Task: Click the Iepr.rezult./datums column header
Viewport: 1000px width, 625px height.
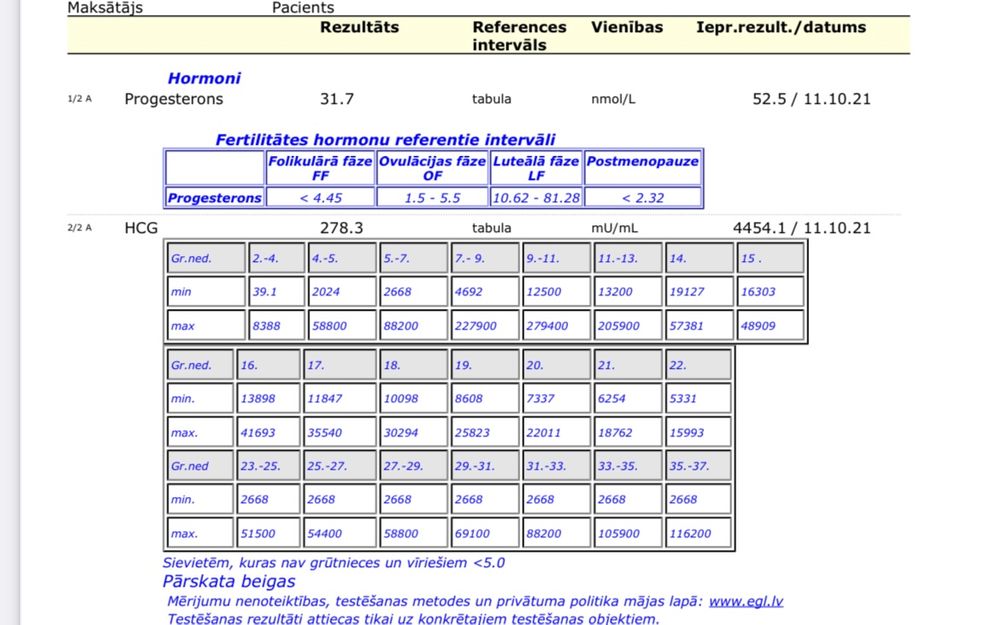Action: pyautogui.click(x=780, y=28)
